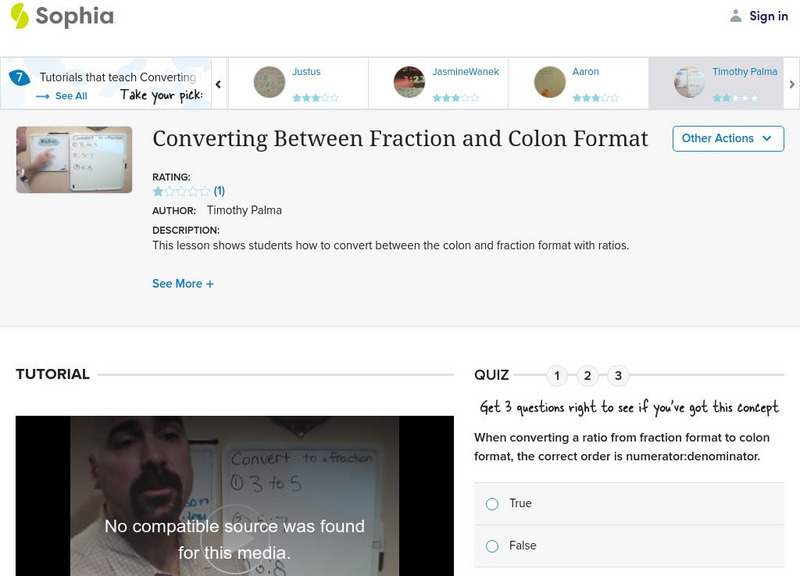Open Timothy Palma tutorial link in carousel
Screen dimensions: 800x576
coord(745,72)
